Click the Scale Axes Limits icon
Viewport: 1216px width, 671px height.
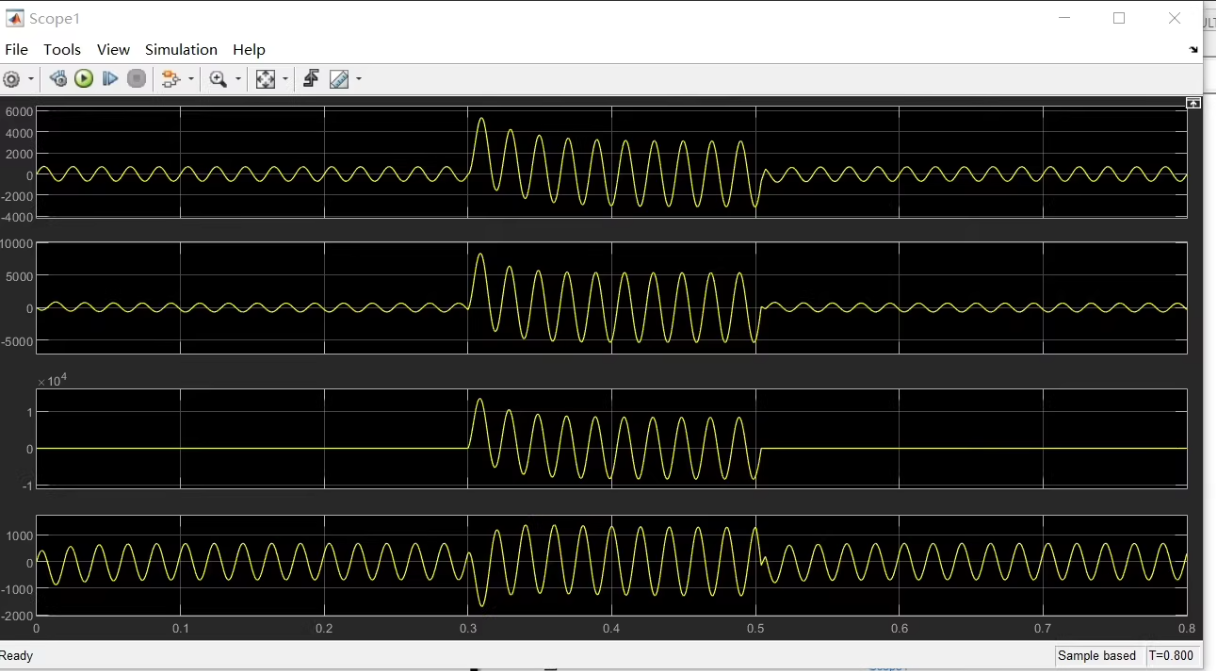click(x=265, y=79)
